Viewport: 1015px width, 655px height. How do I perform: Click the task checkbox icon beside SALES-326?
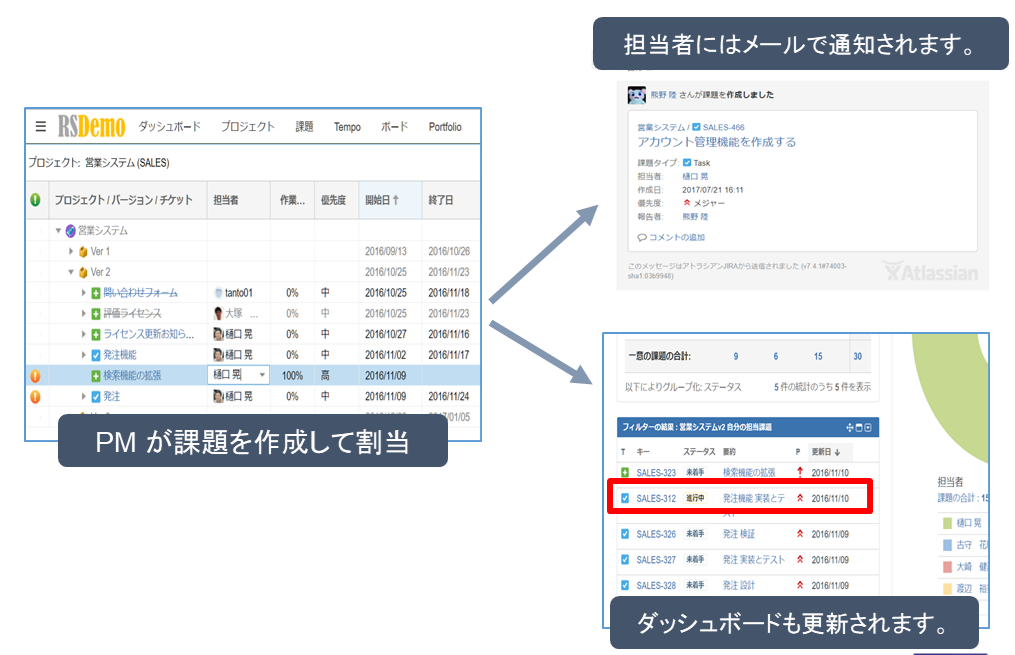[625, 534]
